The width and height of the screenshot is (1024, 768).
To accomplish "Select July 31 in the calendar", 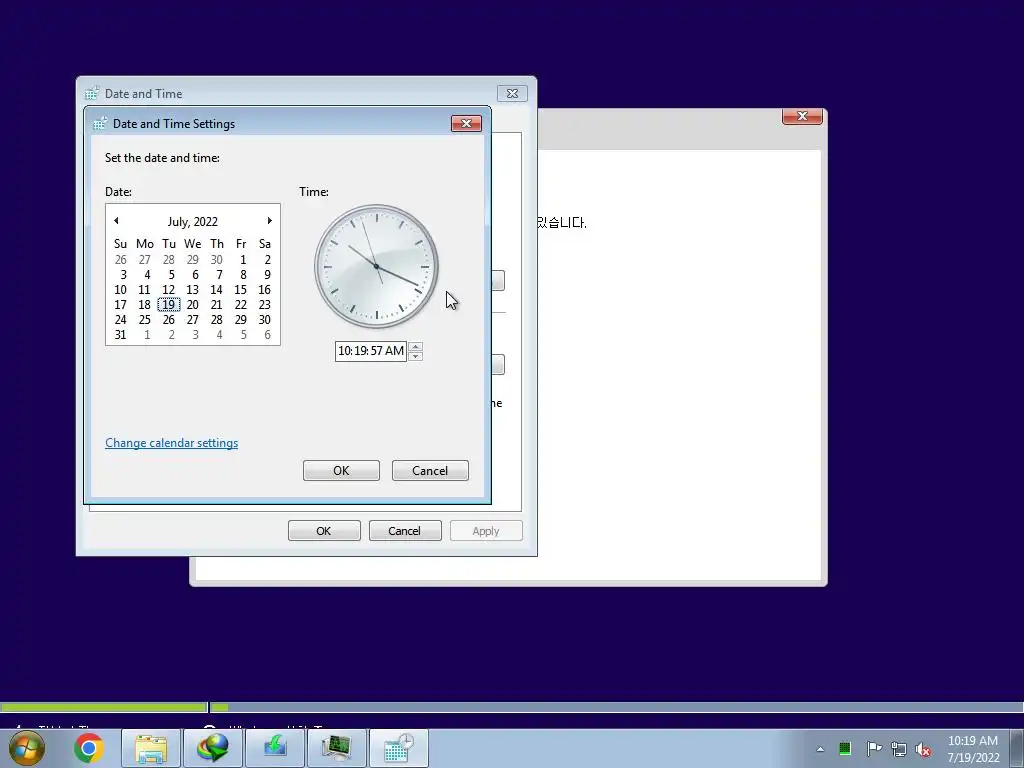I will [120, 334].
